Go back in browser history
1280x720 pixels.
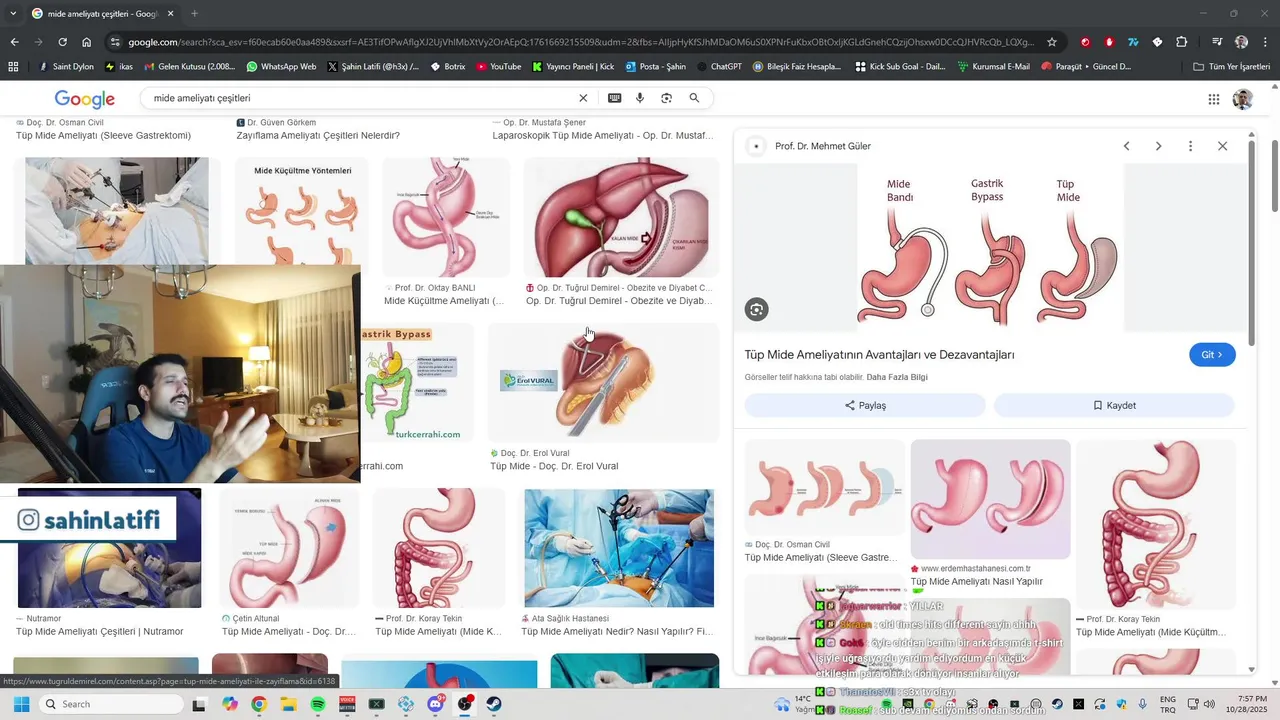[14, 42]
